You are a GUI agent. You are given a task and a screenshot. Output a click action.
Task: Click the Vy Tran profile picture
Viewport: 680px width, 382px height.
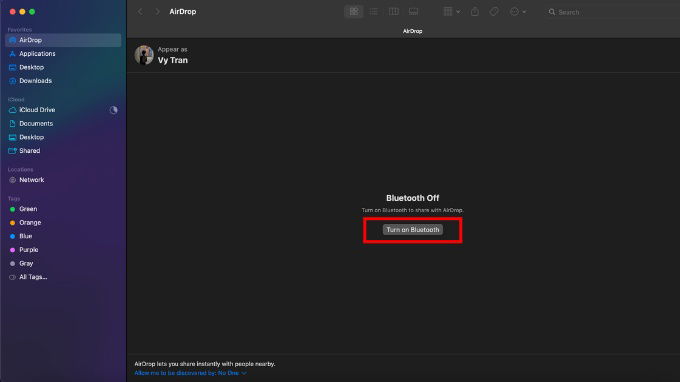pos(144,55)
